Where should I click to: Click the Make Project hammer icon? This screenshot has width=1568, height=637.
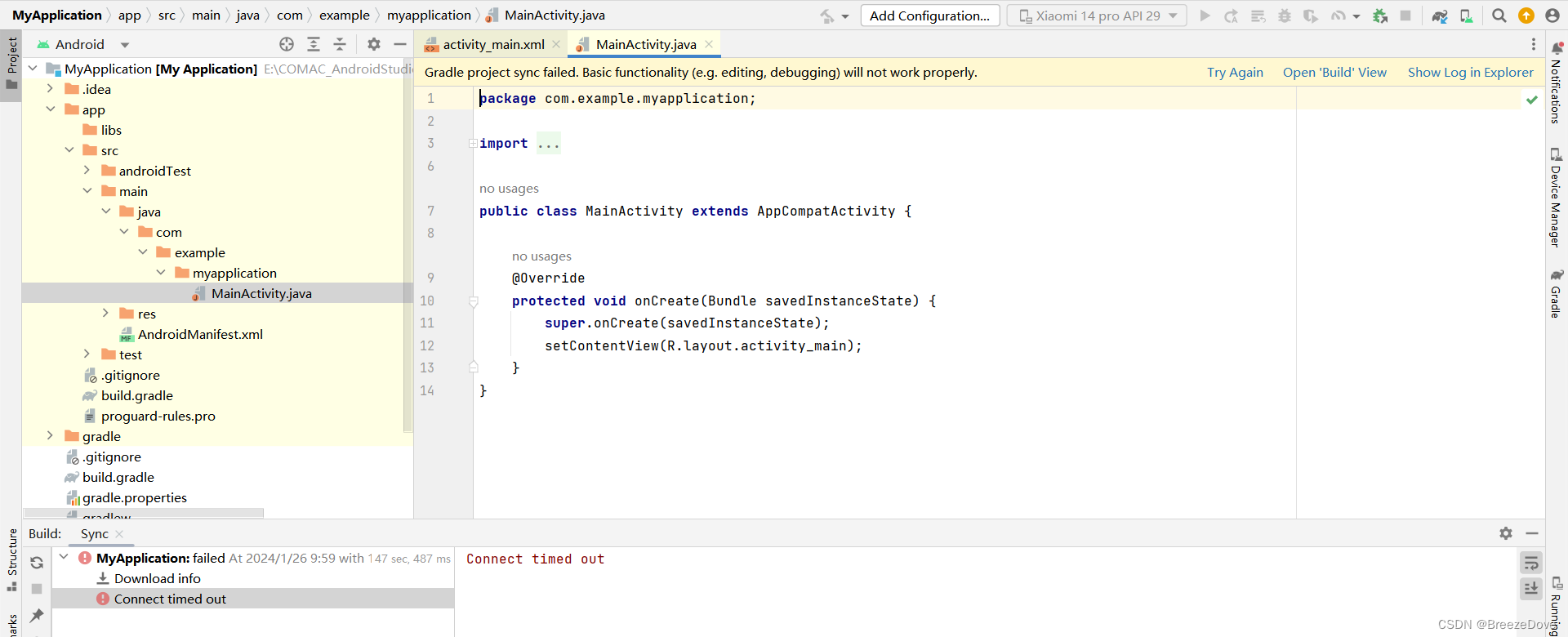pyautogui.click(x=827, y=16)
